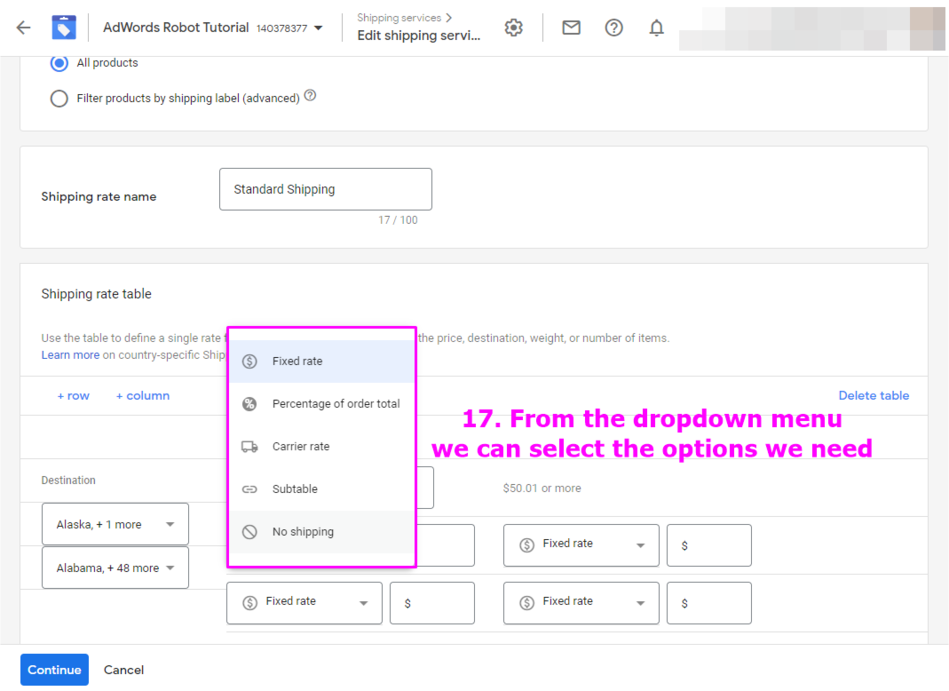Select Filter products by shipping label option

(59, 99)
